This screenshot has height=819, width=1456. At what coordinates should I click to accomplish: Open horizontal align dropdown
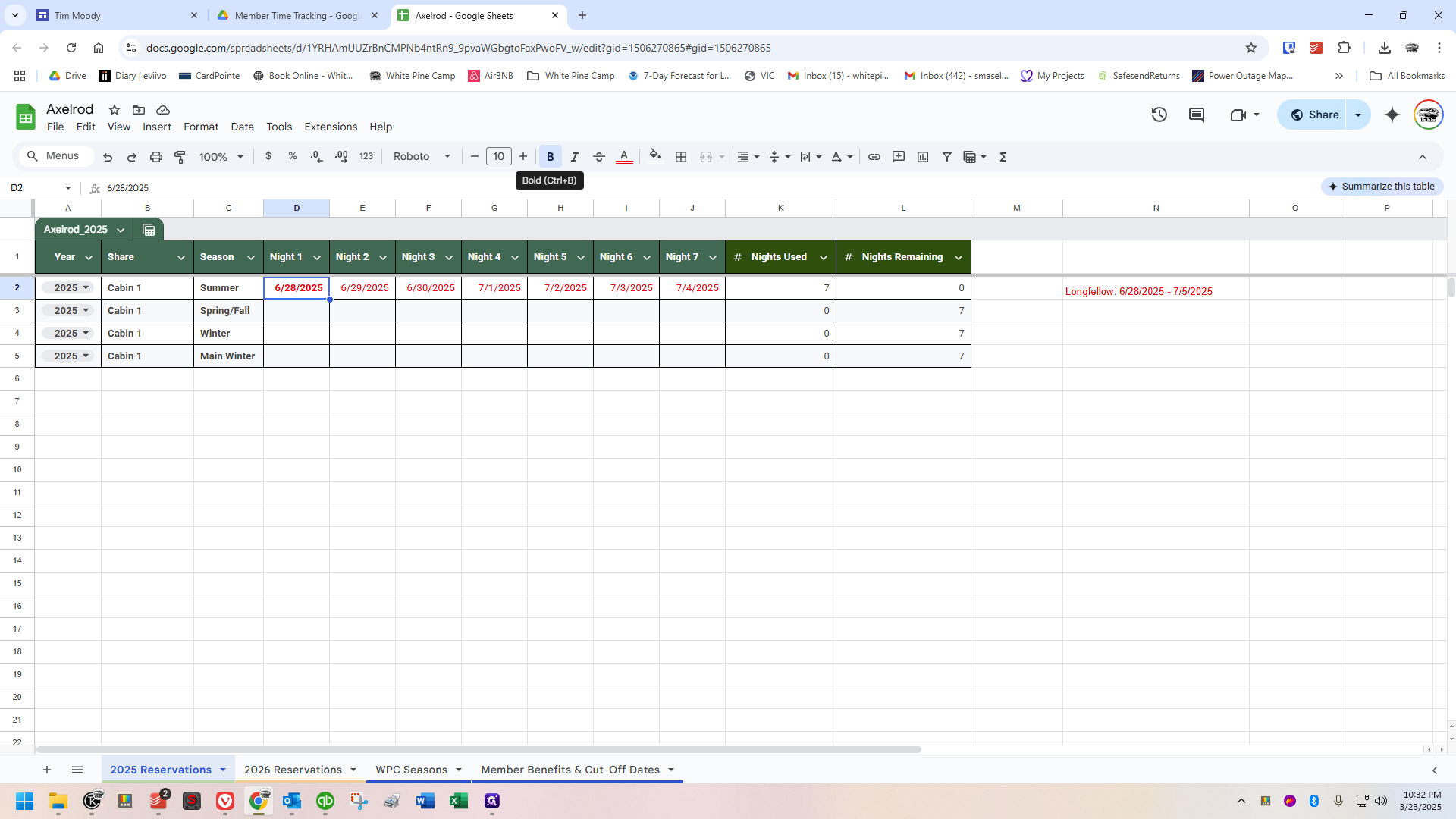click(748, 157)
